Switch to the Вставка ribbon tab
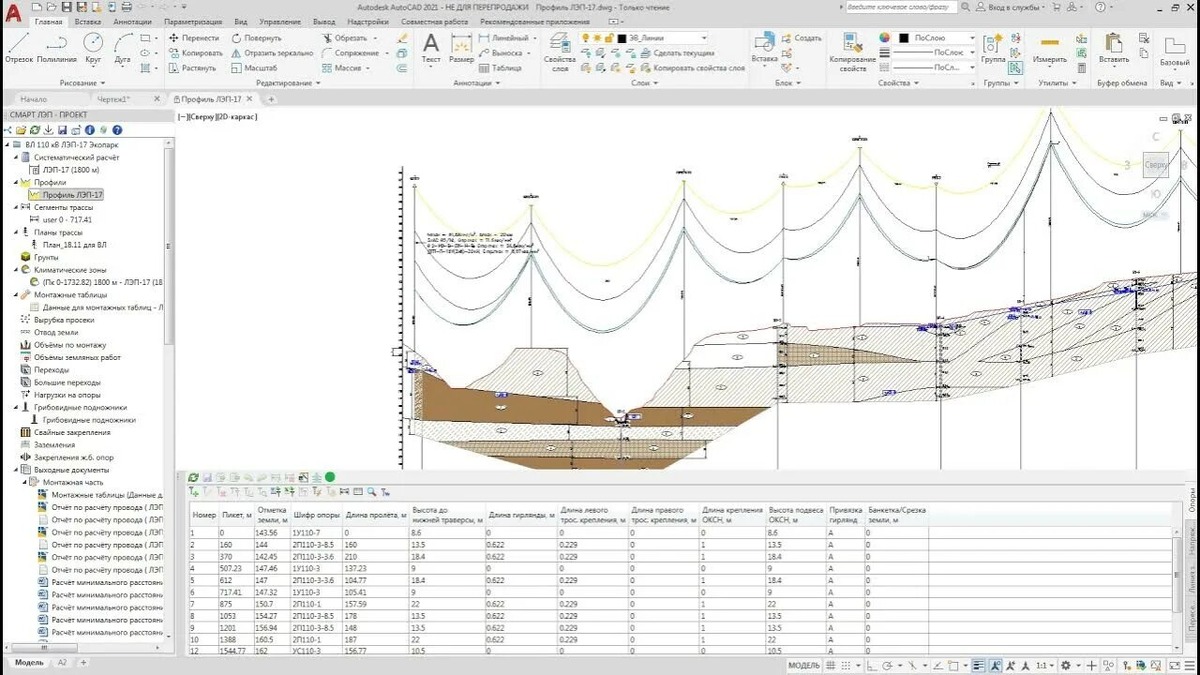Image resolution: width=1200 pixels, height=675 pixels. tap(88, 21)
